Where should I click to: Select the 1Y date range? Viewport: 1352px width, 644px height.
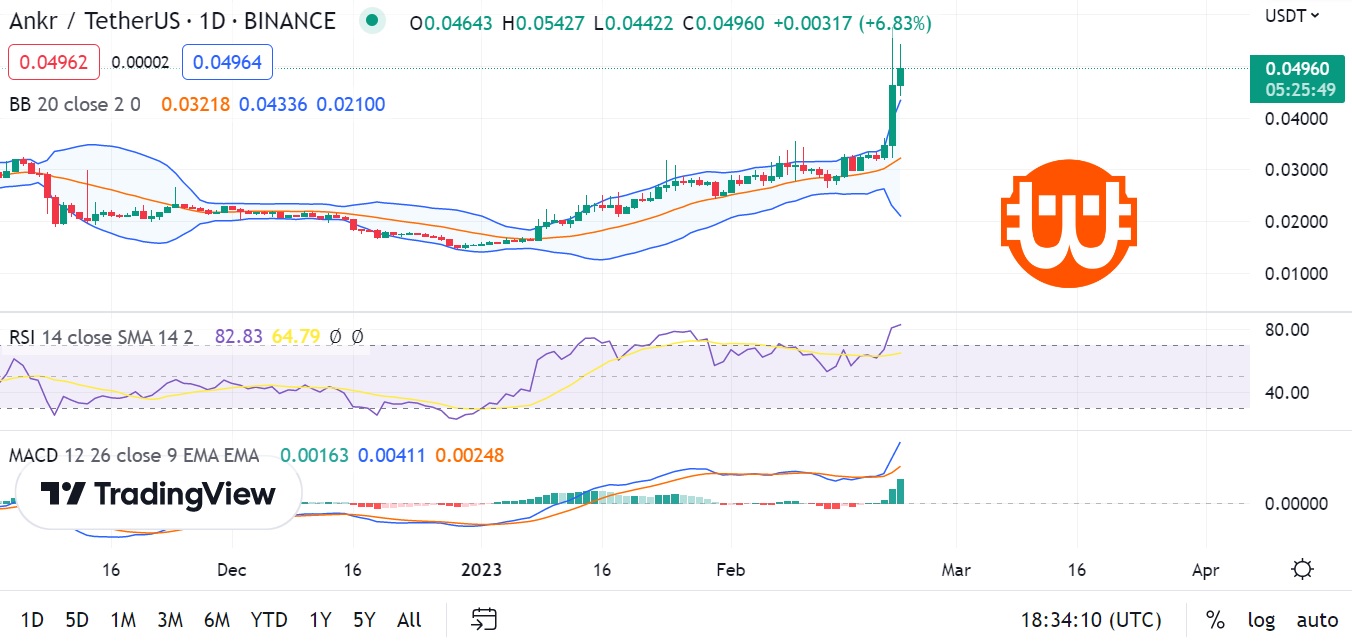point(320,620)
